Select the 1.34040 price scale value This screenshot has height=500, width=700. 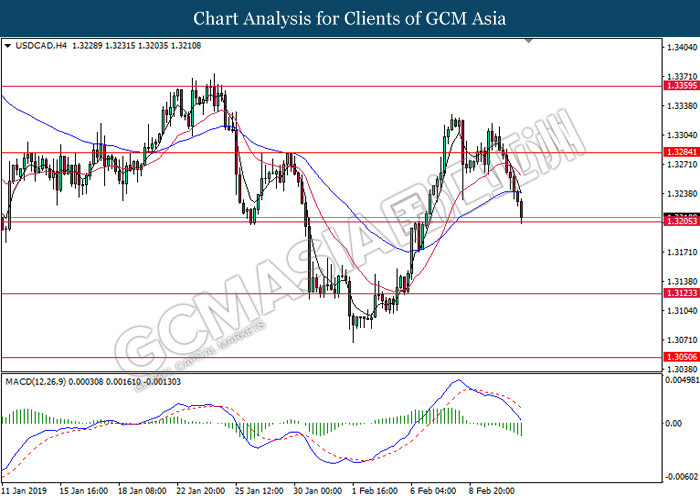682,47
